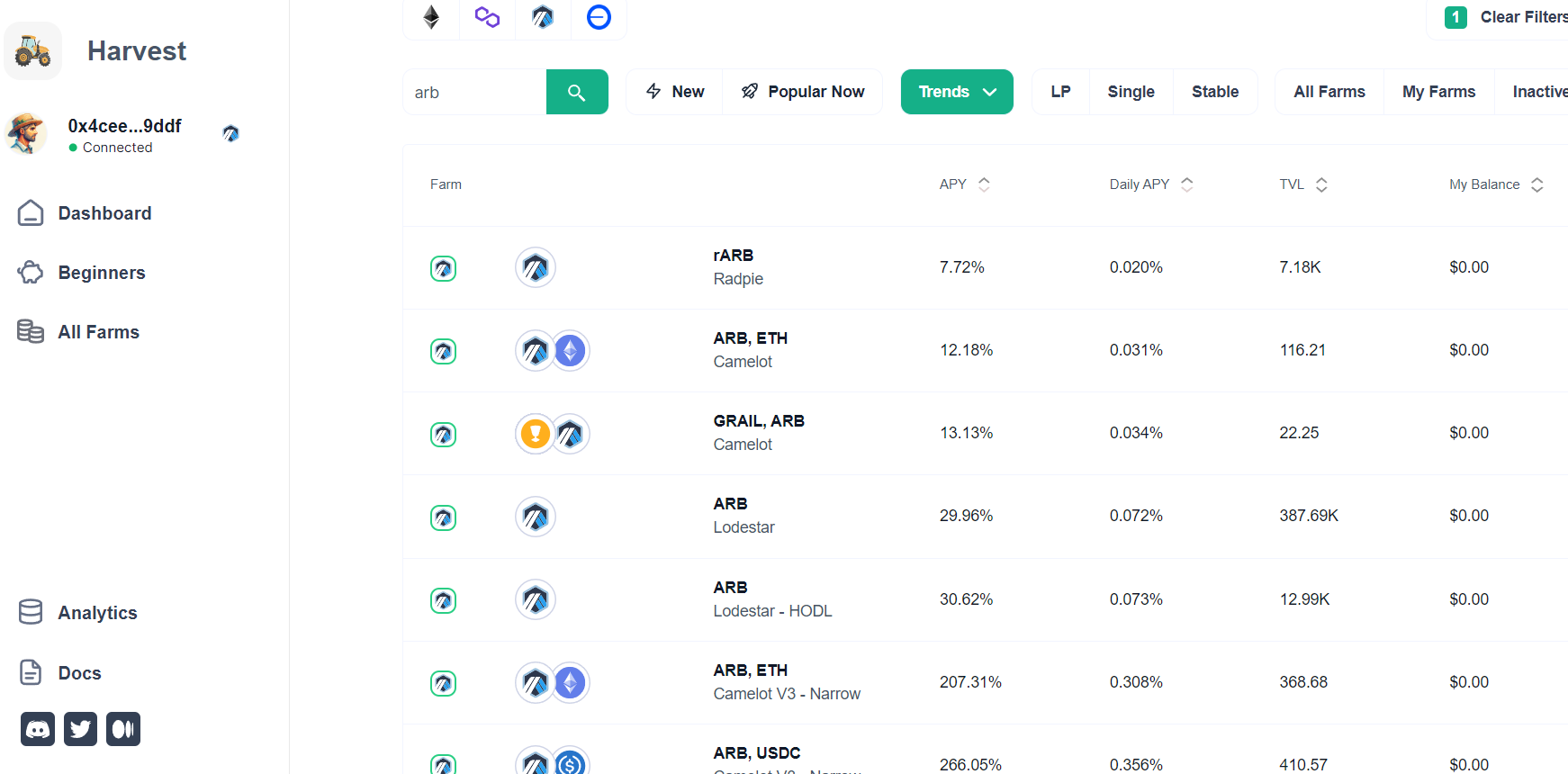Toggle the Polygon chain filter icon
The width and height of the screenshot is (1568, 774).
click(487, 17)
